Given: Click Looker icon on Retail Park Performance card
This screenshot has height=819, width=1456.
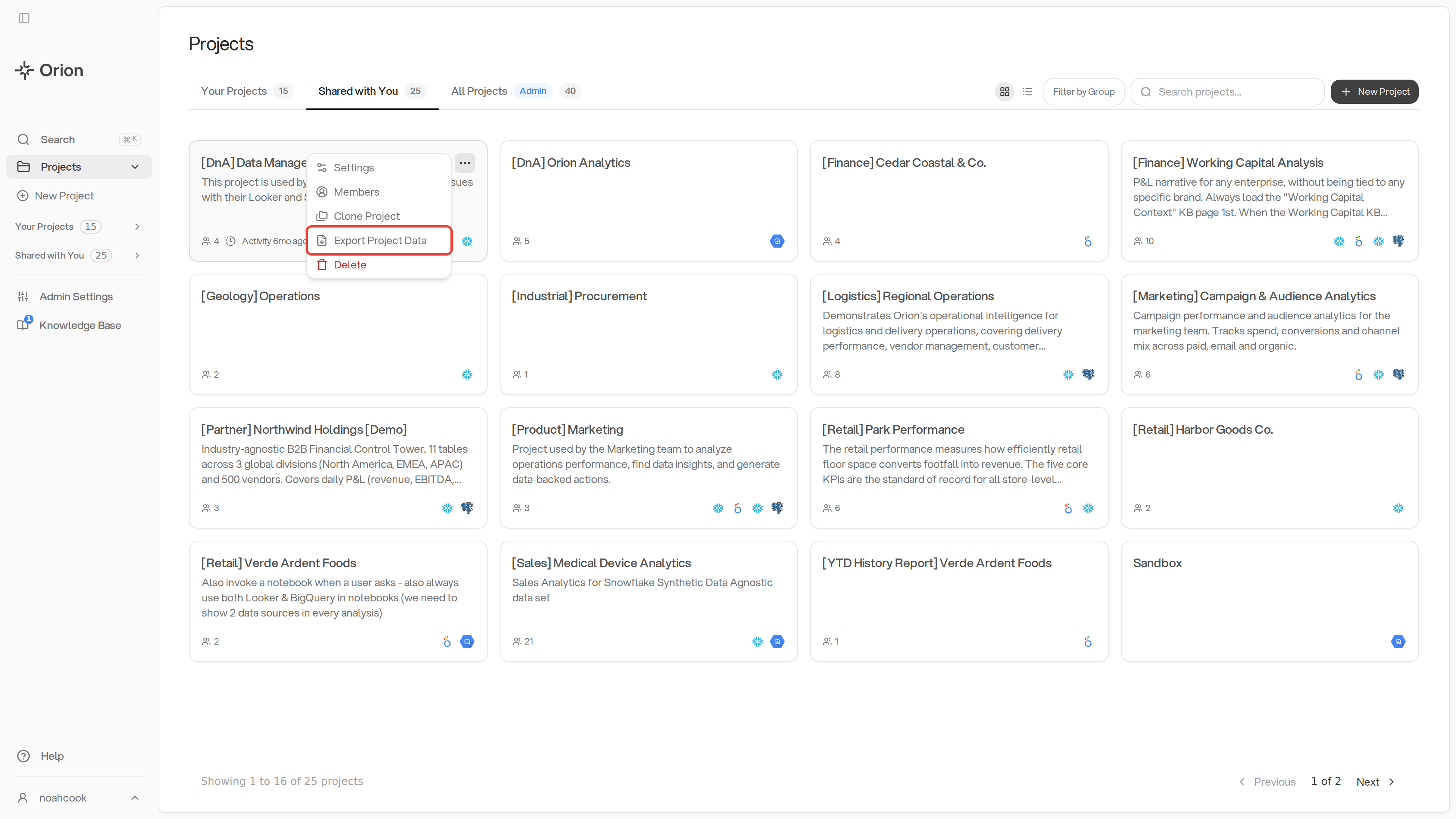Looking at the screenshot, I should tap(1068, 508).
